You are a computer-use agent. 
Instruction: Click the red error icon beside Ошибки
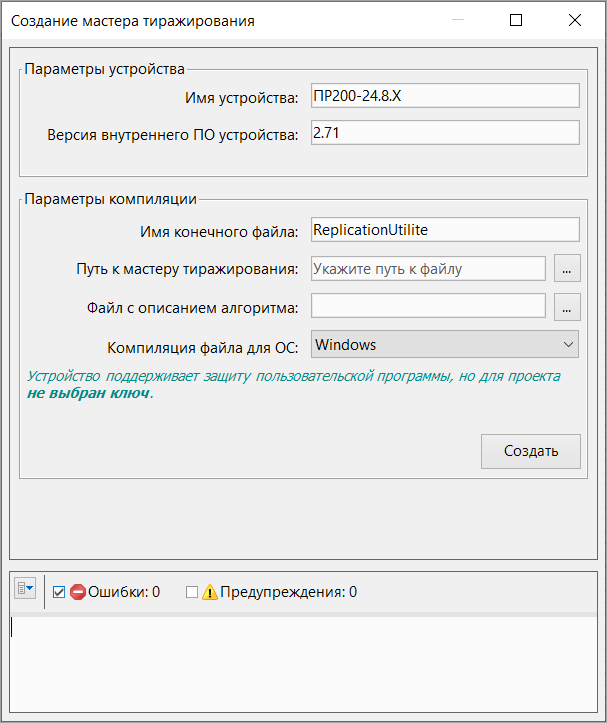tap(78, 592)
